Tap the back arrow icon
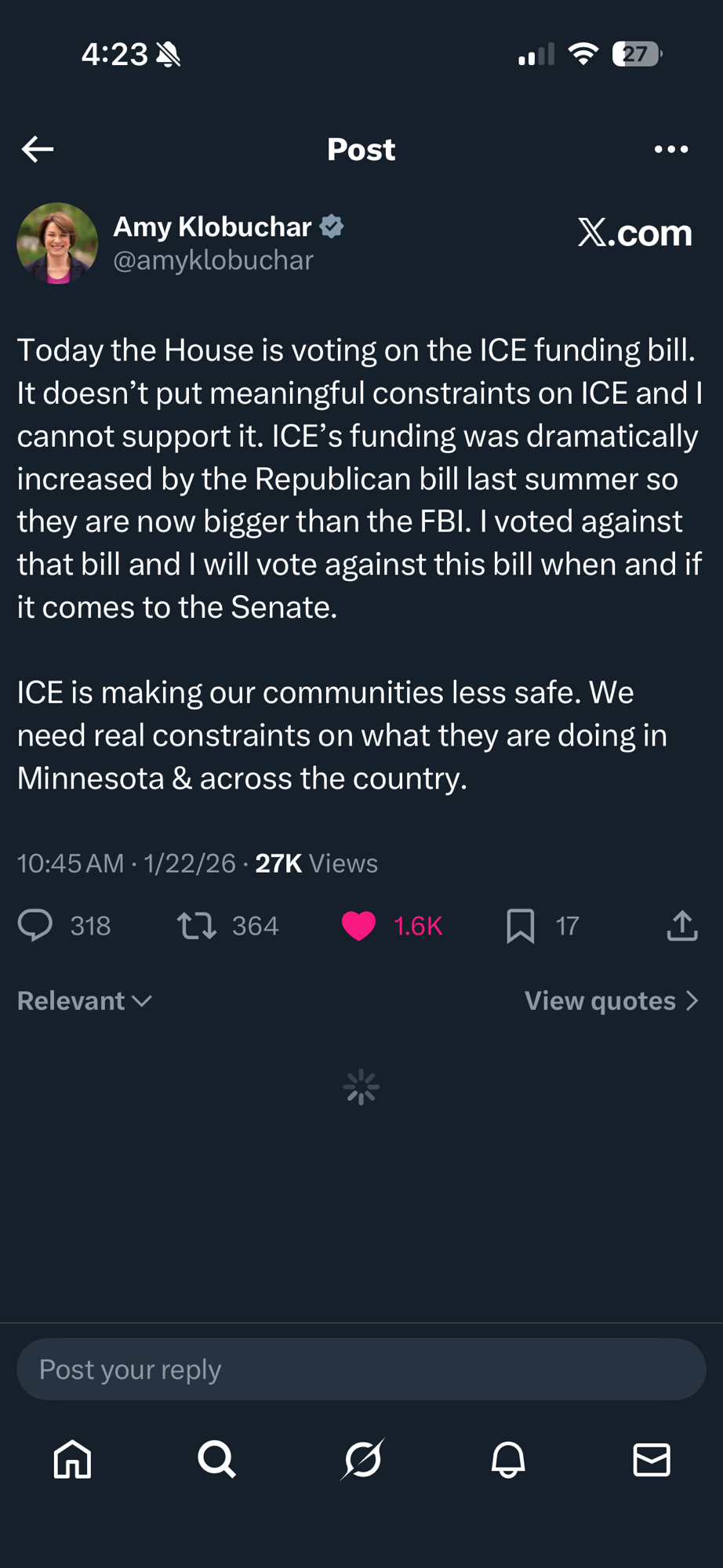 (x=38, y=149)
